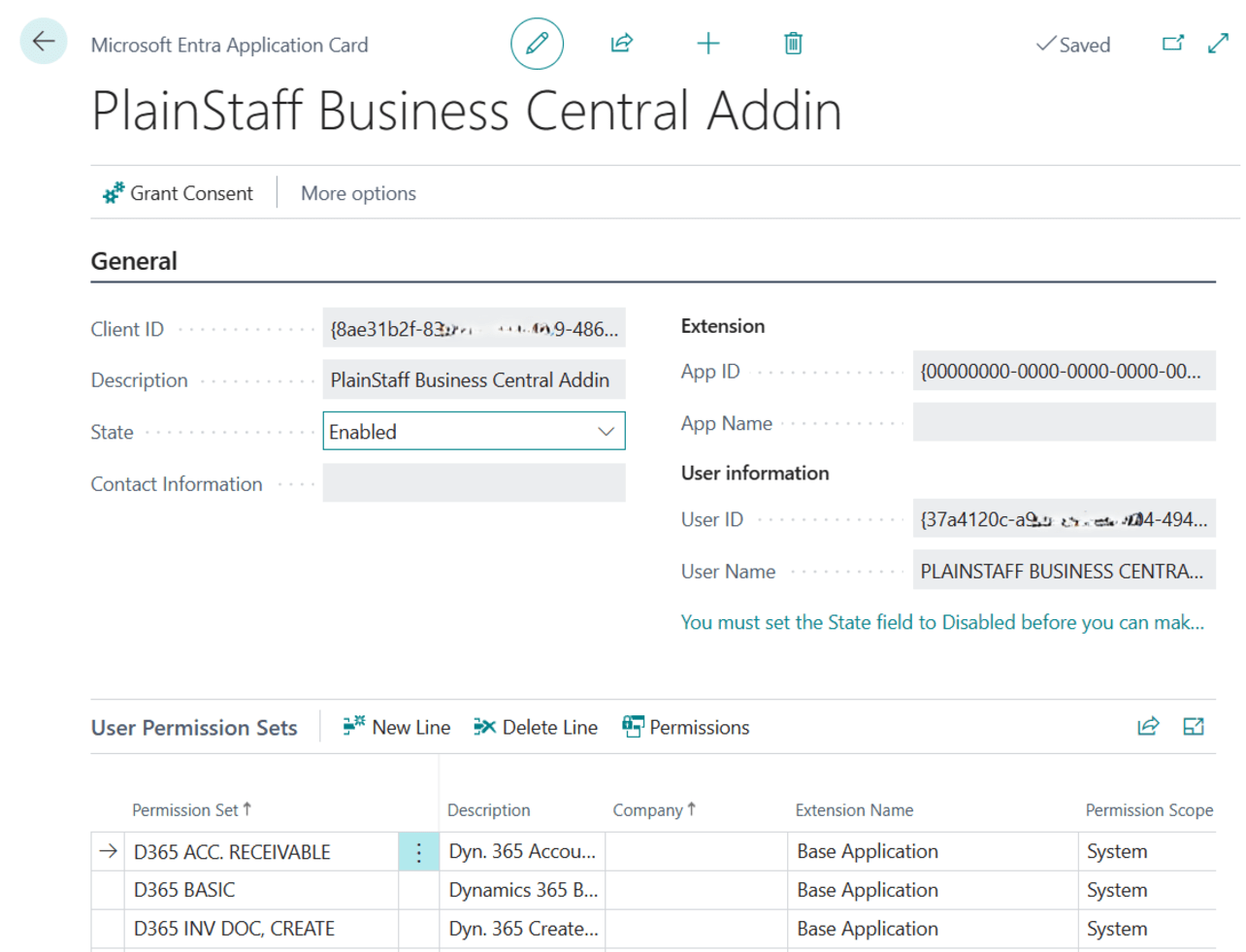Click the Company cell for D365 BASIC
1246x952 pixels.
point(696,890)
